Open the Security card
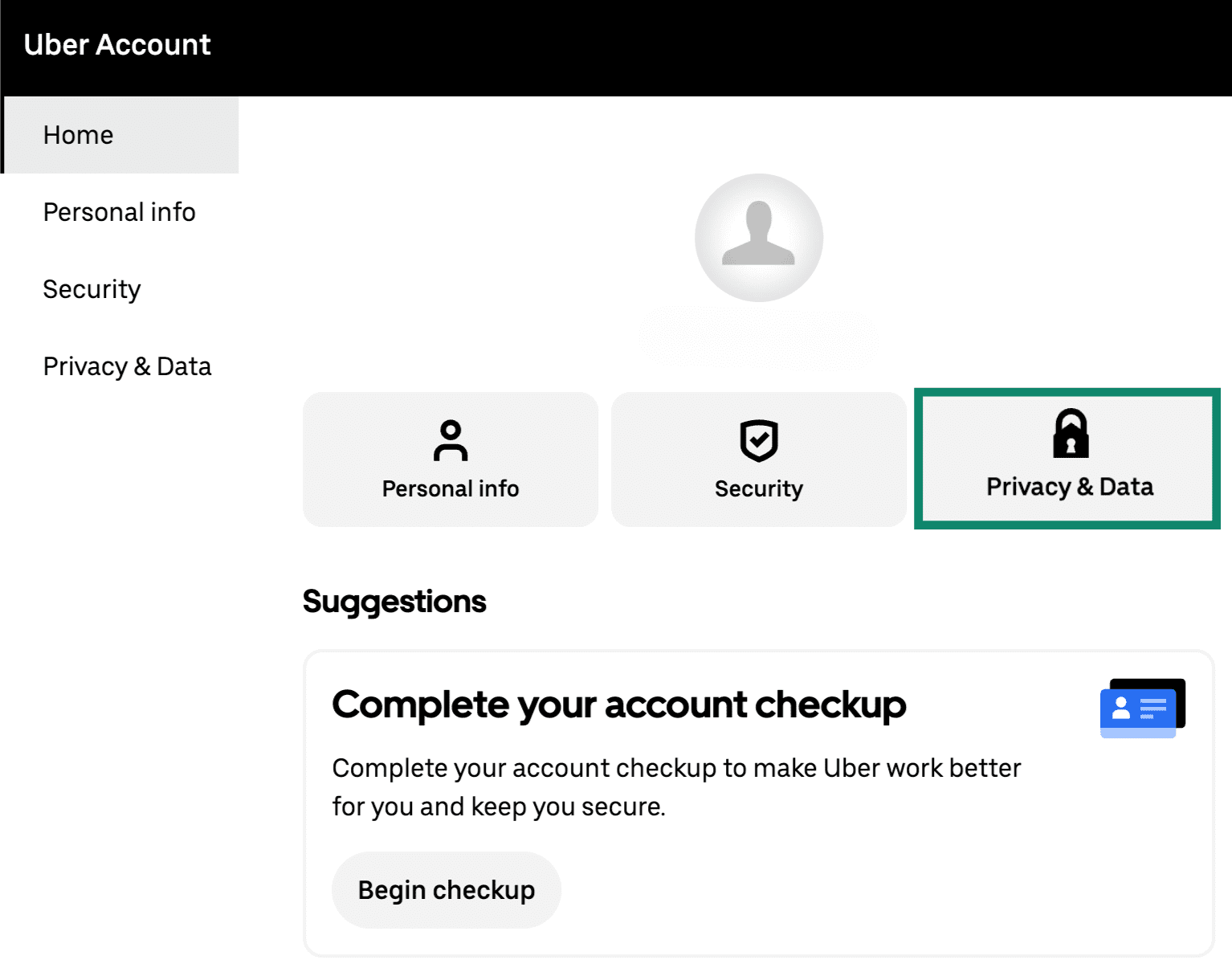This screenshot has height=964, width=1232. click(x=758, y=459)
